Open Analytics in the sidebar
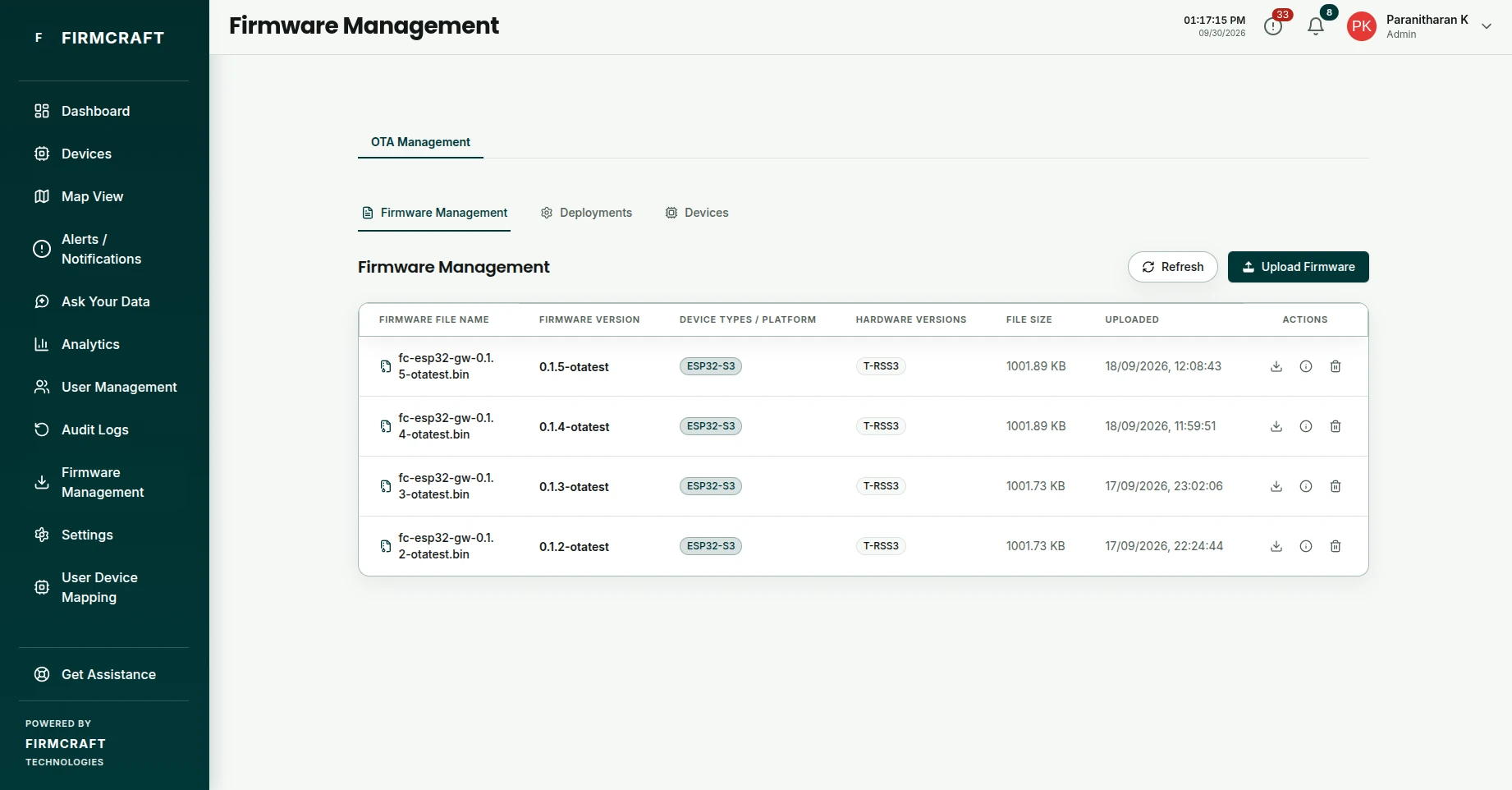Screen dimensions: 1512x790 (103, 344)
